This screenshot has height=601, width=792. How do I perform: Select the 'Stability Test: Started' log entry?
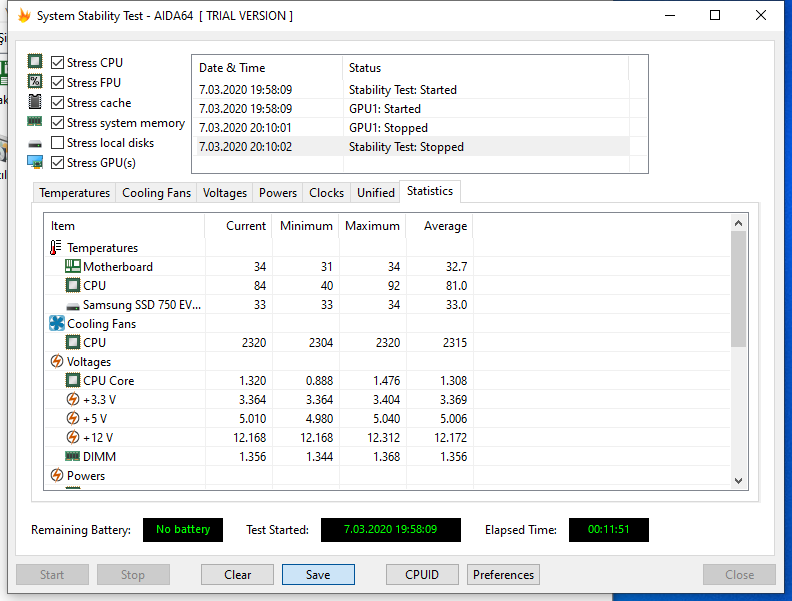412,90
